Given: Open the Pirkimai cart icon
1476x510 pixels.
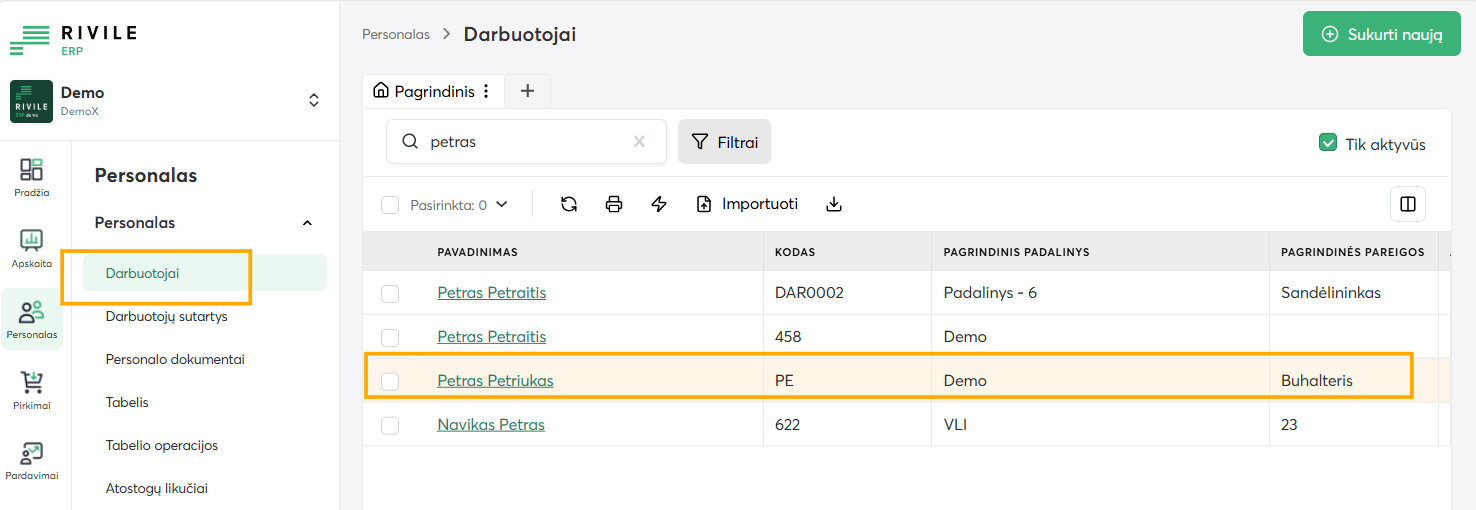Looking at the screenshot, I should pyautogui.click(x=32, y=390).
